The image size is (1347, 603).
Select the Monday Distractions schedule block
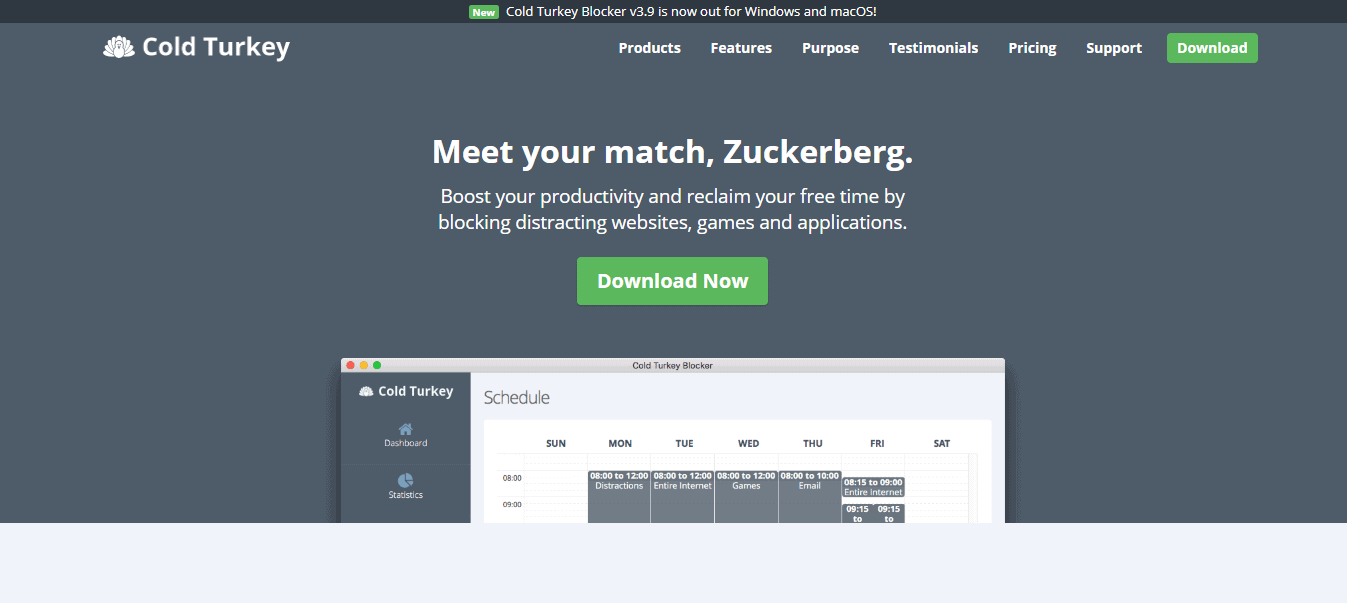(x=619, y=496)
